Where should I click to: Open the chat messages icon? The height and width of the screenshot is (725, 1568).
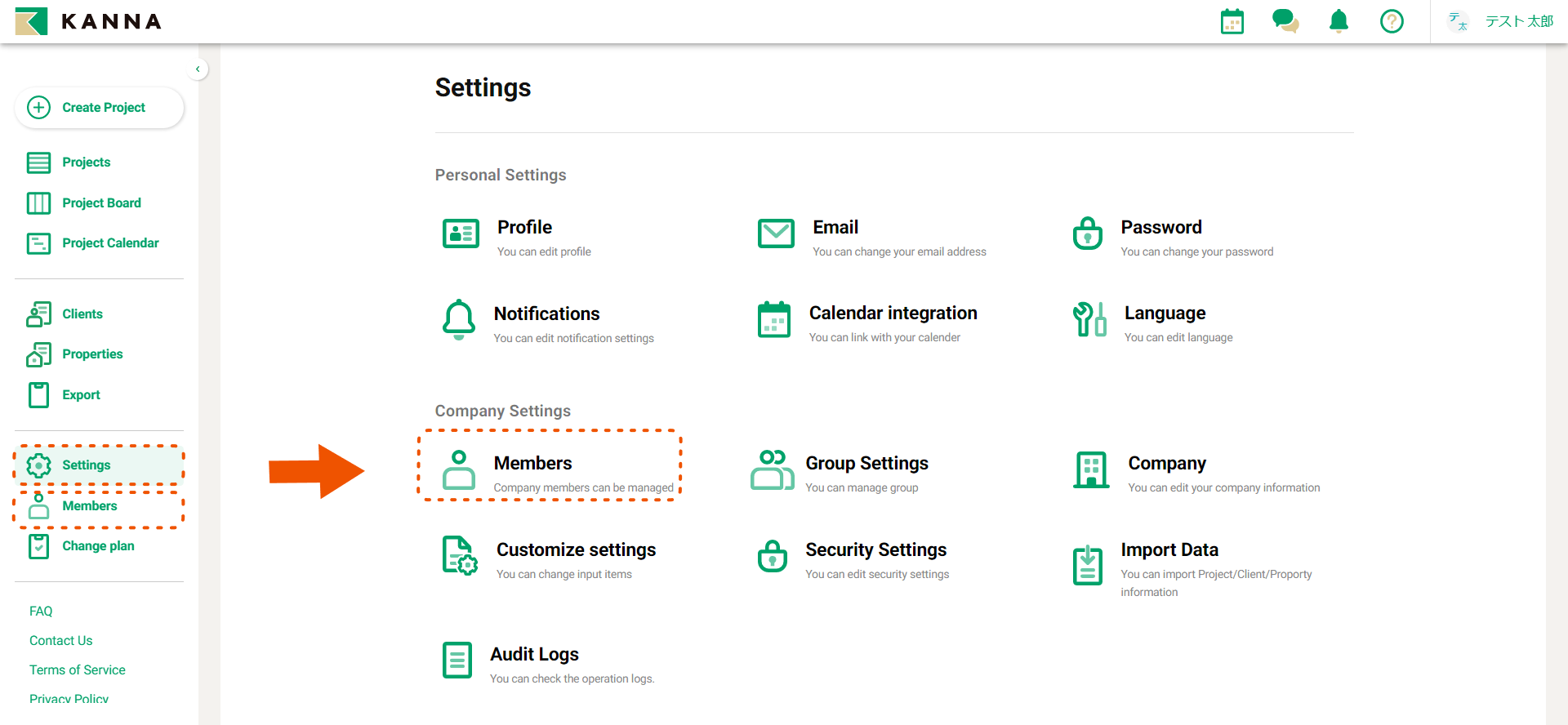pyautogui.click(x=1285, y=21)
